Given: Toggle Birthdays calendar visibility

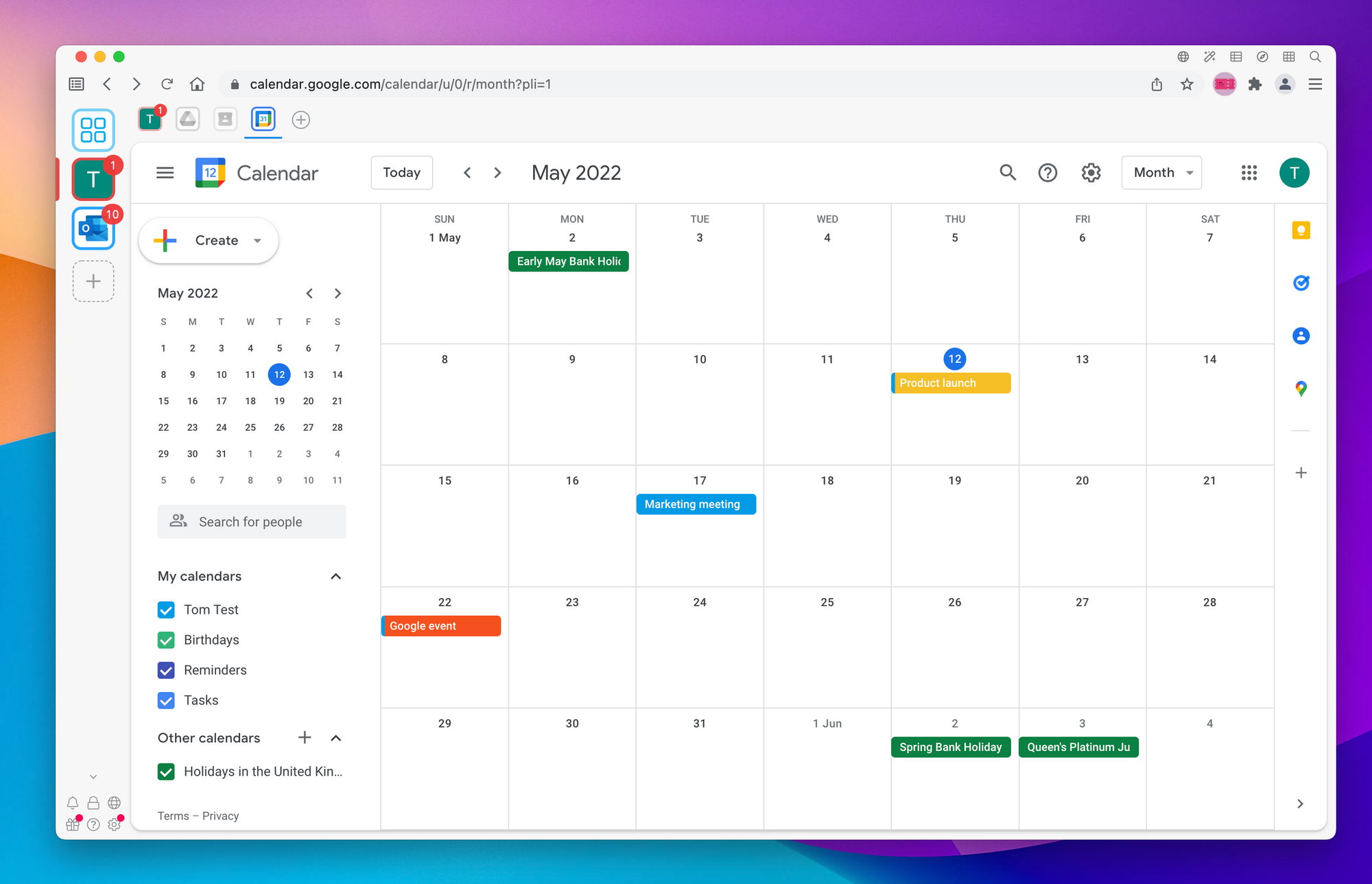Looking at the screenshot, I should (x=166, y=639).
